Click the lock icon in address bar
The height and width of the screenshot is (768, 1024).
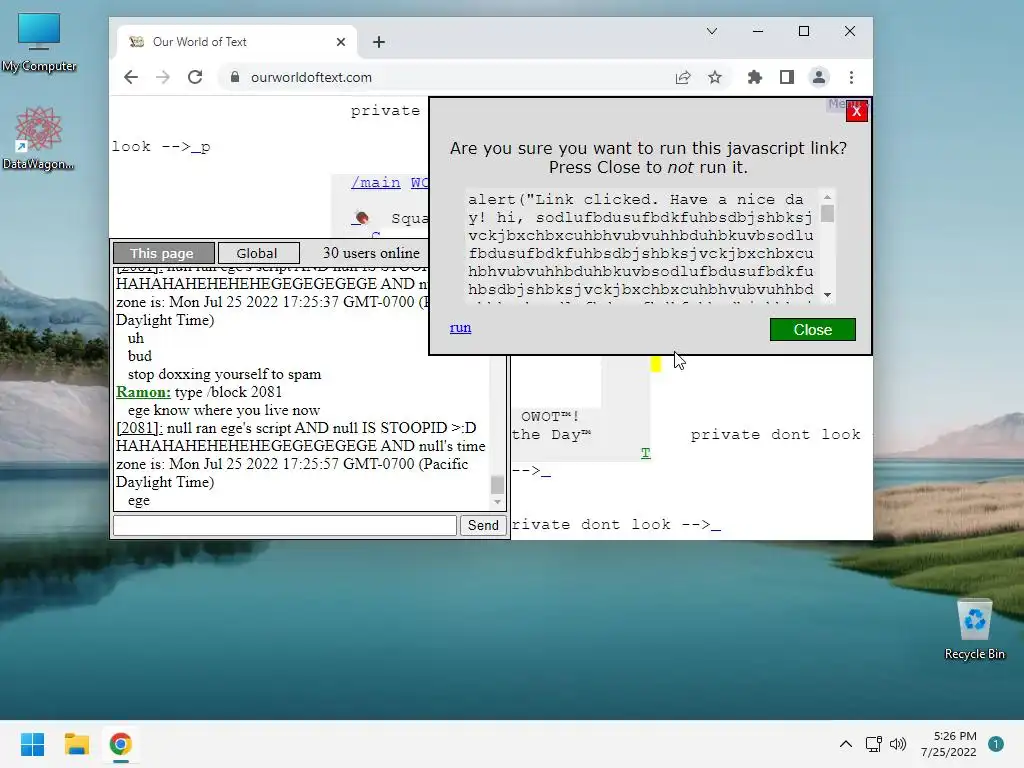[234, 77]
